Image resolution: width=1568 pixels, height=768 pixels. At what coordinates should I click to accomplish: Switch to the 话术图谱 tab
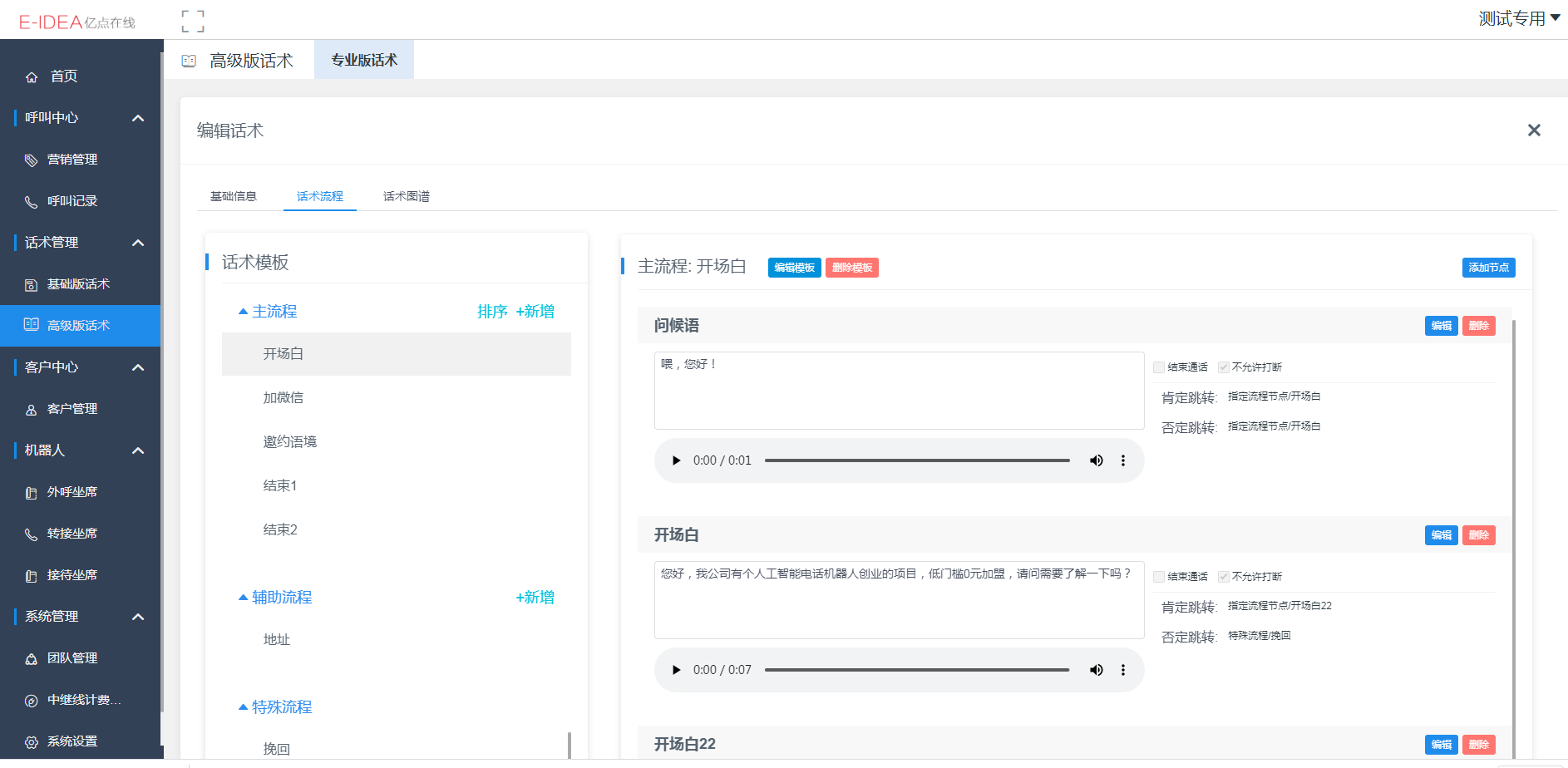coord(406,196)
